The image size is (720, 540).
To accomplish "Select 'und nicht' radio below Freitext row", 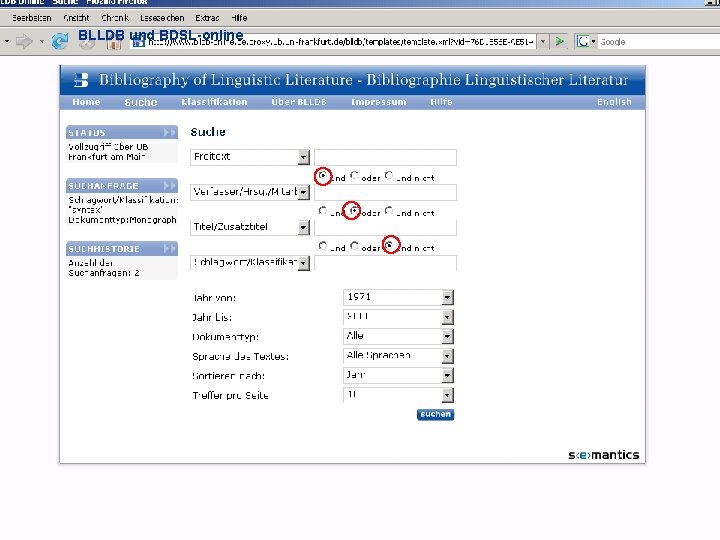I will pos(389,175).
